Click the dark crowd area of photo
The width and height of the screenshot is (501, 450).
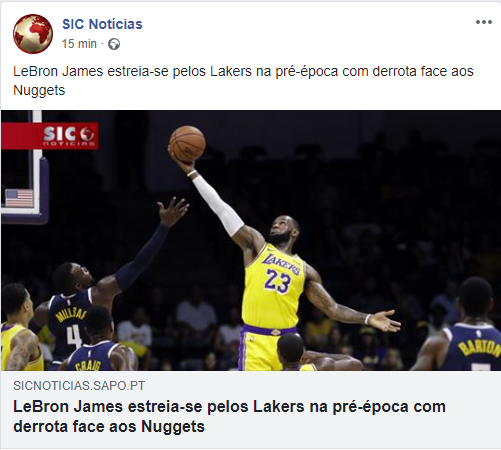[383, 187]
